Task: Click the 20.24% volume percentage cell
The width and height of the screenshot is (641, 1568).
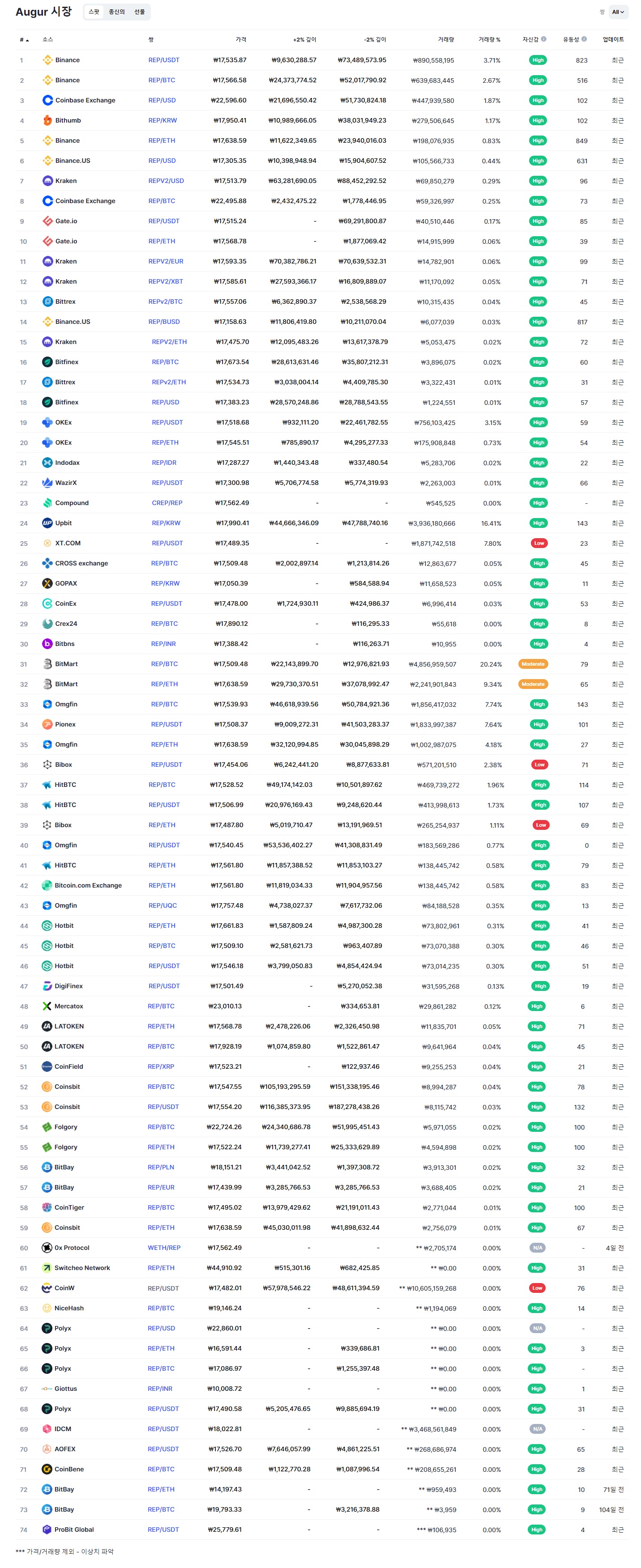Action: click(x=491, y=664)
